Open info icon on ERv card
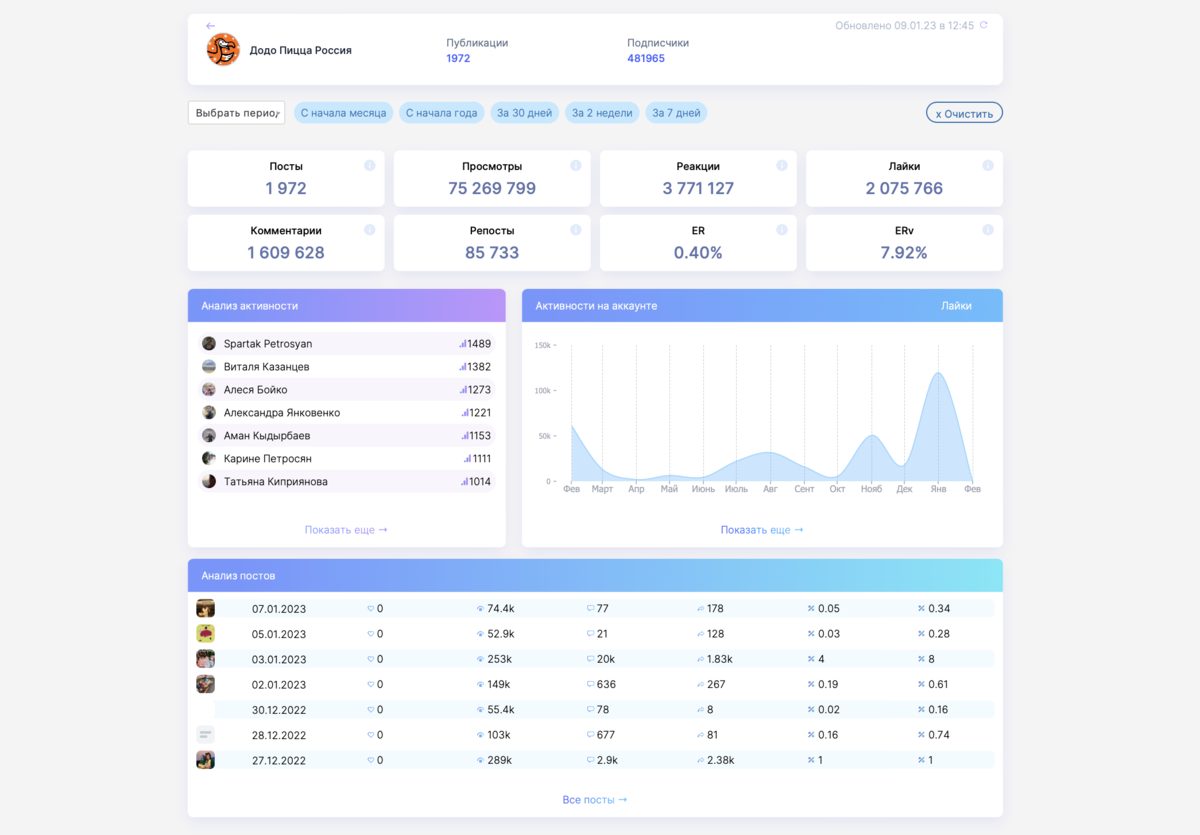This screenshot has height=835, width=1200. click(988, 230)
